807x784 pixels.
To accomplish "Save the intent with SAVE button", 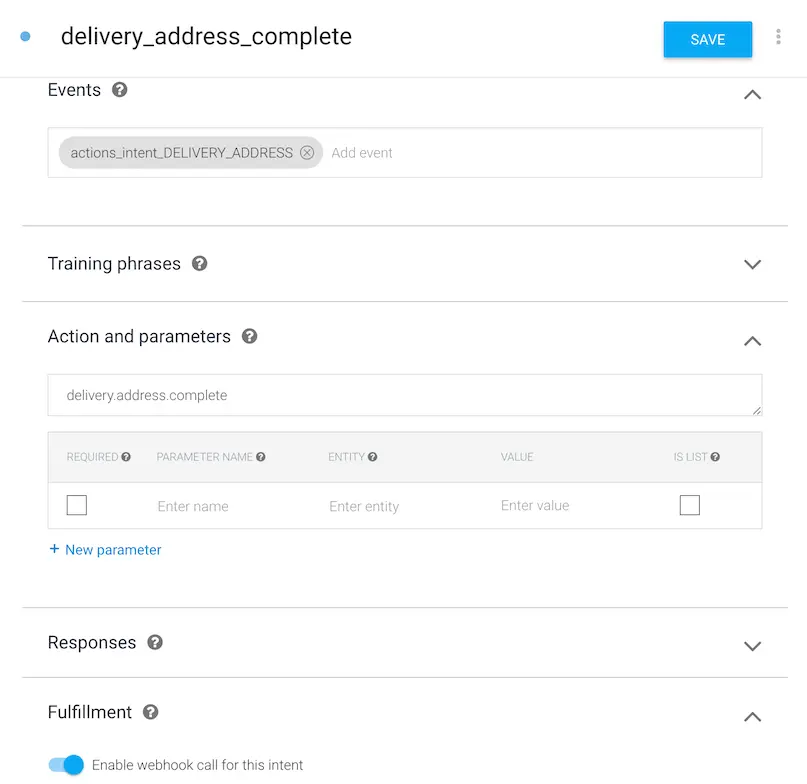I will 708,39.
